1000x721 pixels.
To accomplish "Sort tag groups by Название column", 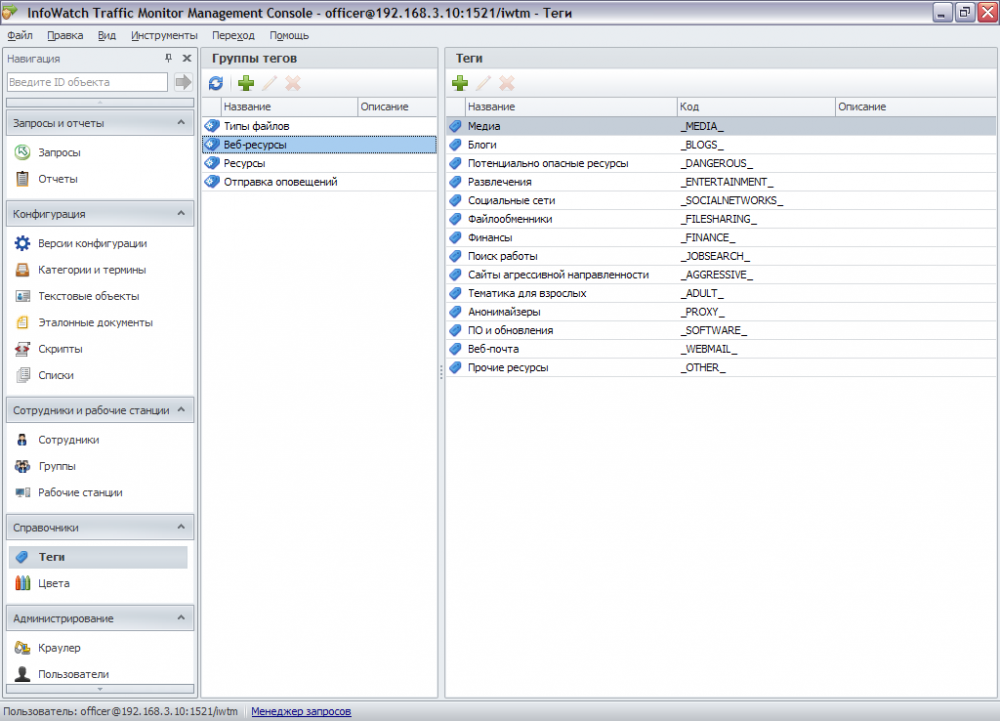I will [x=289, y=106].
